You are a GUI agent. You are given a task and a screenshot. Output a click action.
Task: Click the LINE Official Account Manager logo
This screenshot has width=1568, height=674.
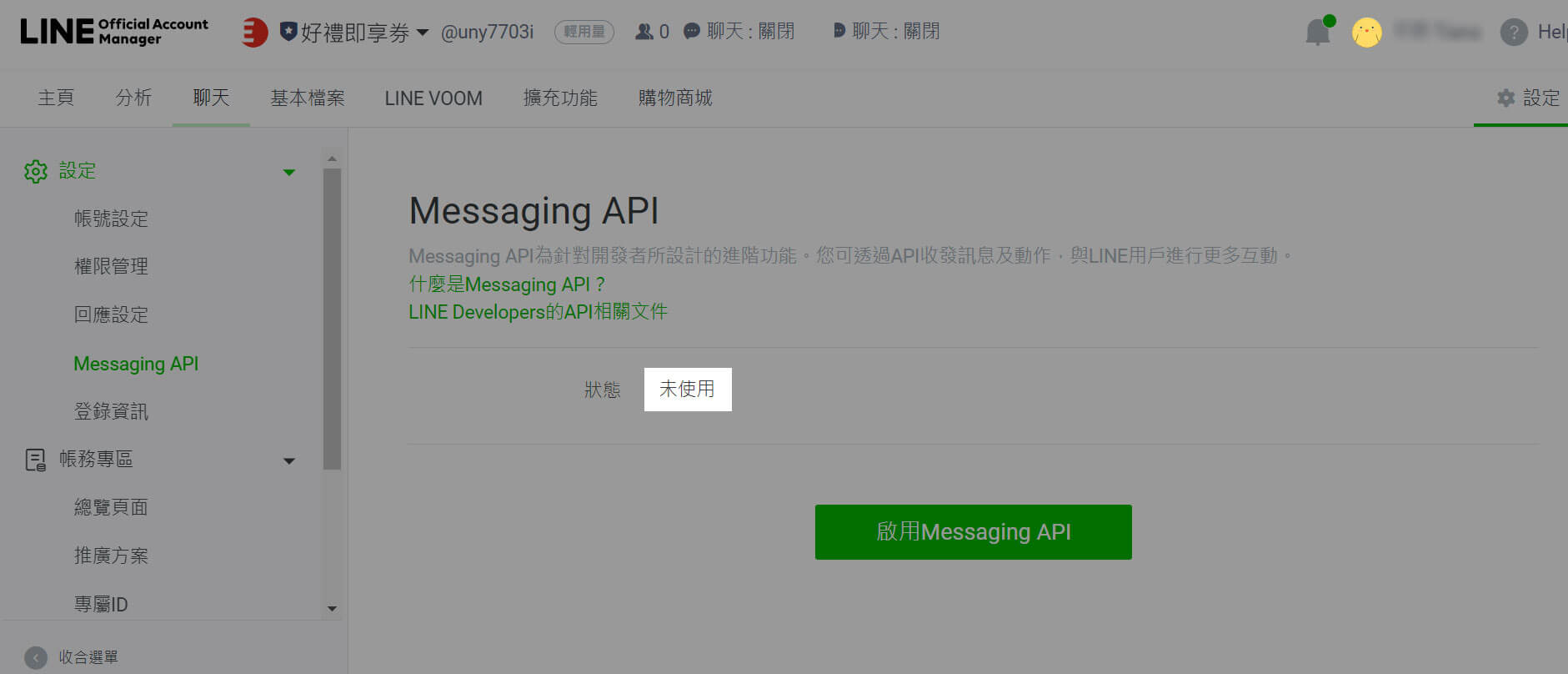(x=114, y=32)
